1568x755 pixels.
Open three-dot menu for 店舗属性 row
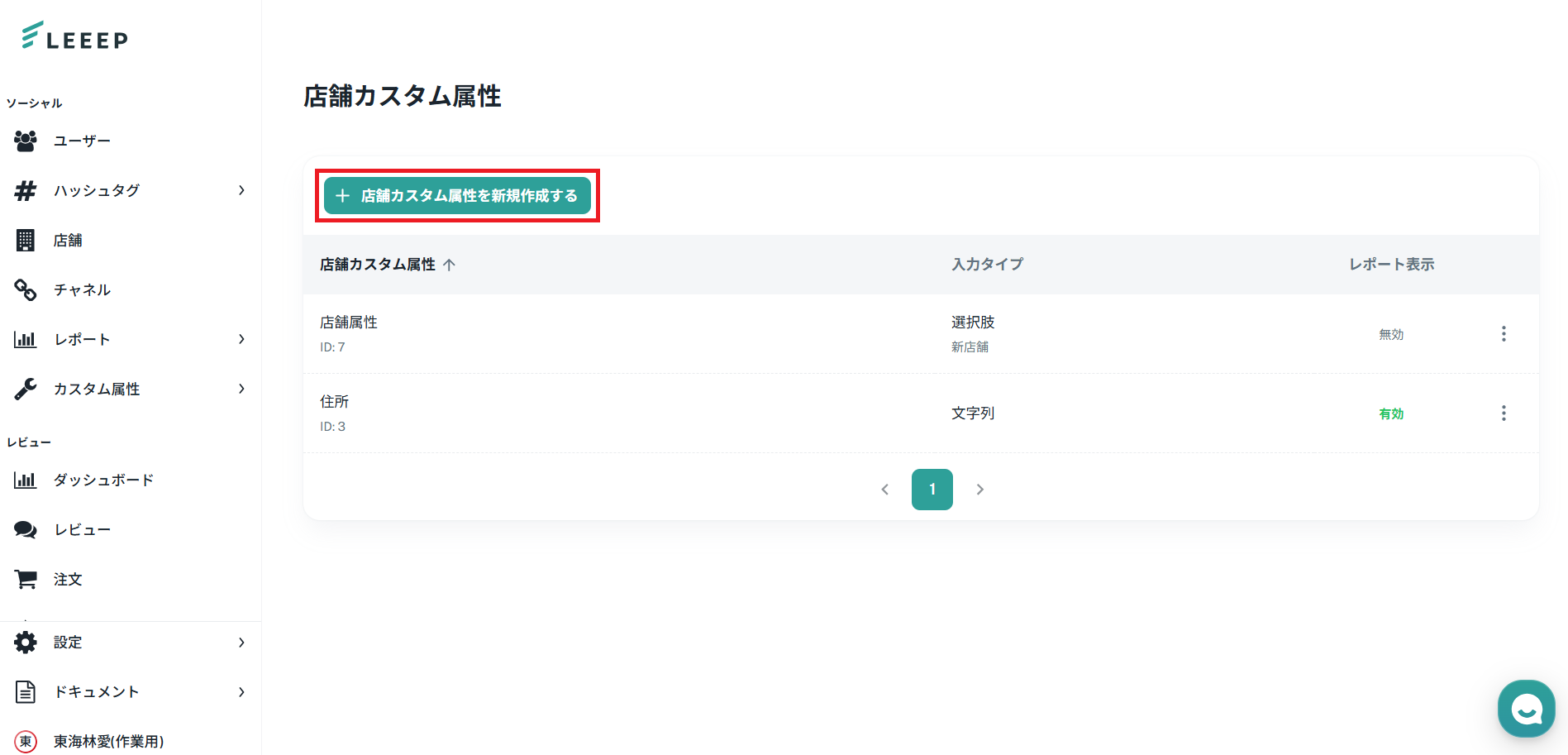point(1504,334)
